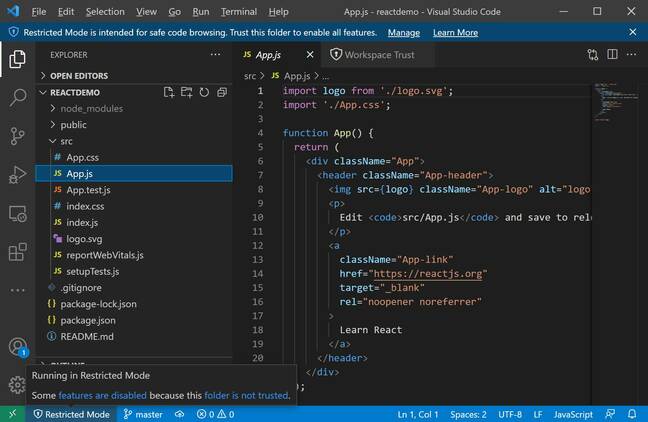Open the Run menu
Viewport: 648px width, 422px height.
(200, 12)
